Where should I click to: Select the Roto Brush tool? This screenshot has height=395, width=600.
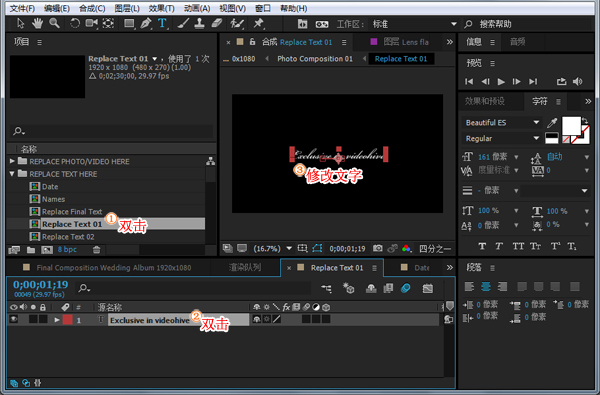[237, 24]
